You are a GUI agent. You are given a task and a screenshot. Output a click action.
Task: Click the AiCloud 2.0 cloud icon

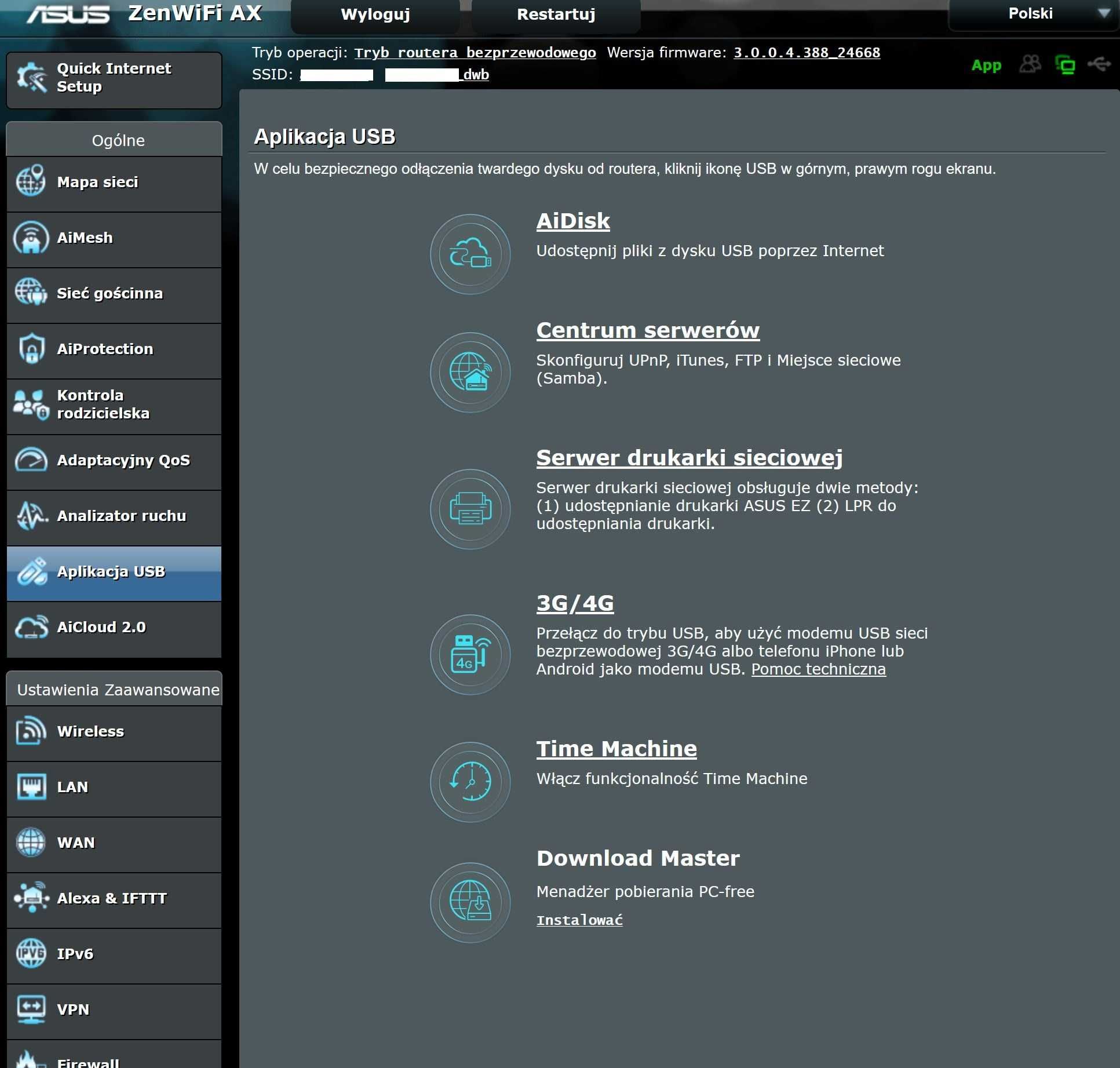pos(31,627)
